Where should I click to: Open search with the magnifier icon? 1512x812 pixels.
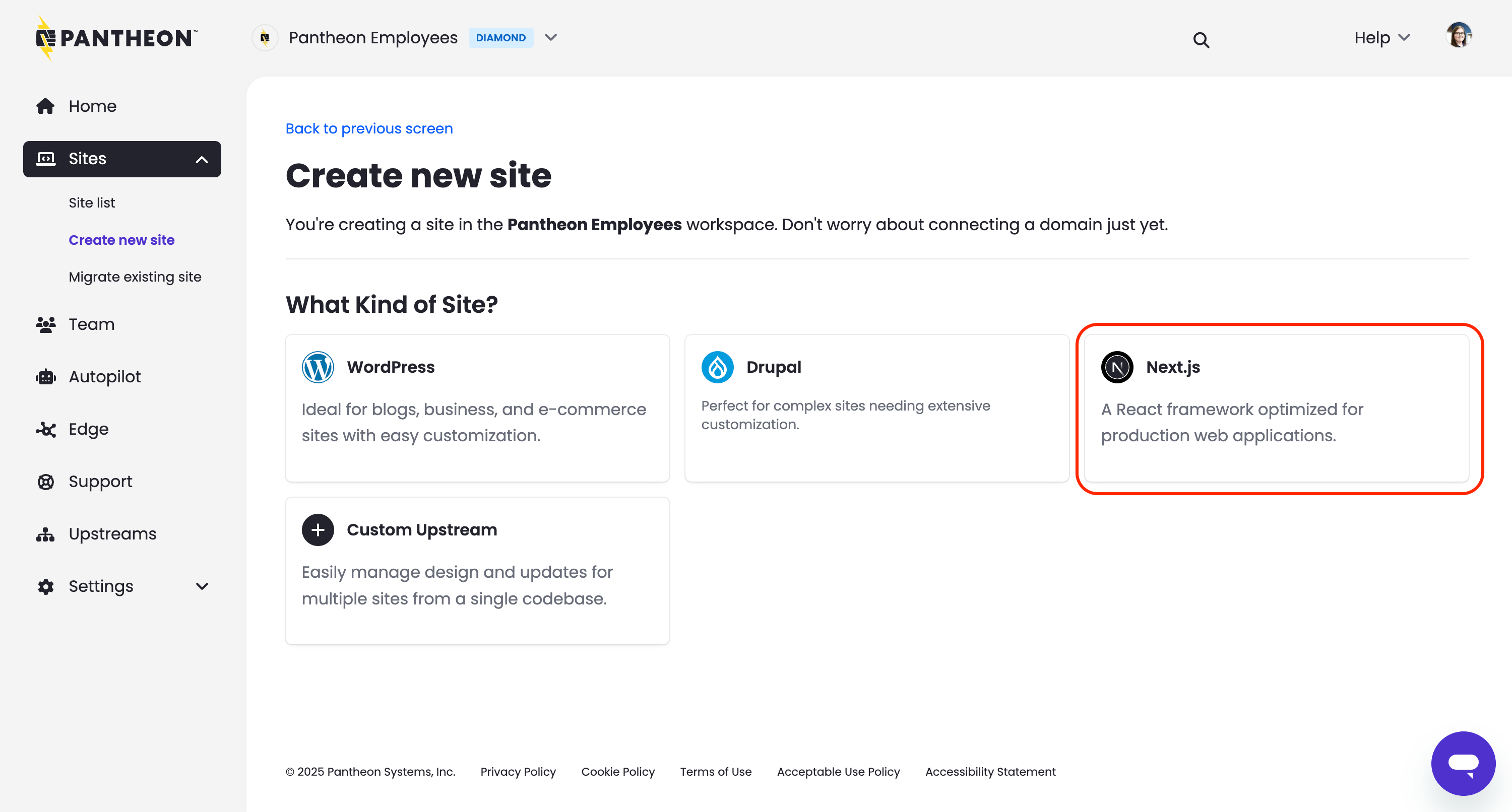pyautogui.click(x=1201, y=39)
